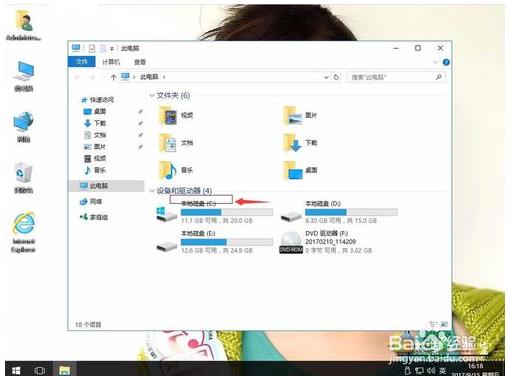Collapse the 文件夹 (6) group
Image resolution: width=510 pixels, height=377 pixels.
tap(152, 96)
